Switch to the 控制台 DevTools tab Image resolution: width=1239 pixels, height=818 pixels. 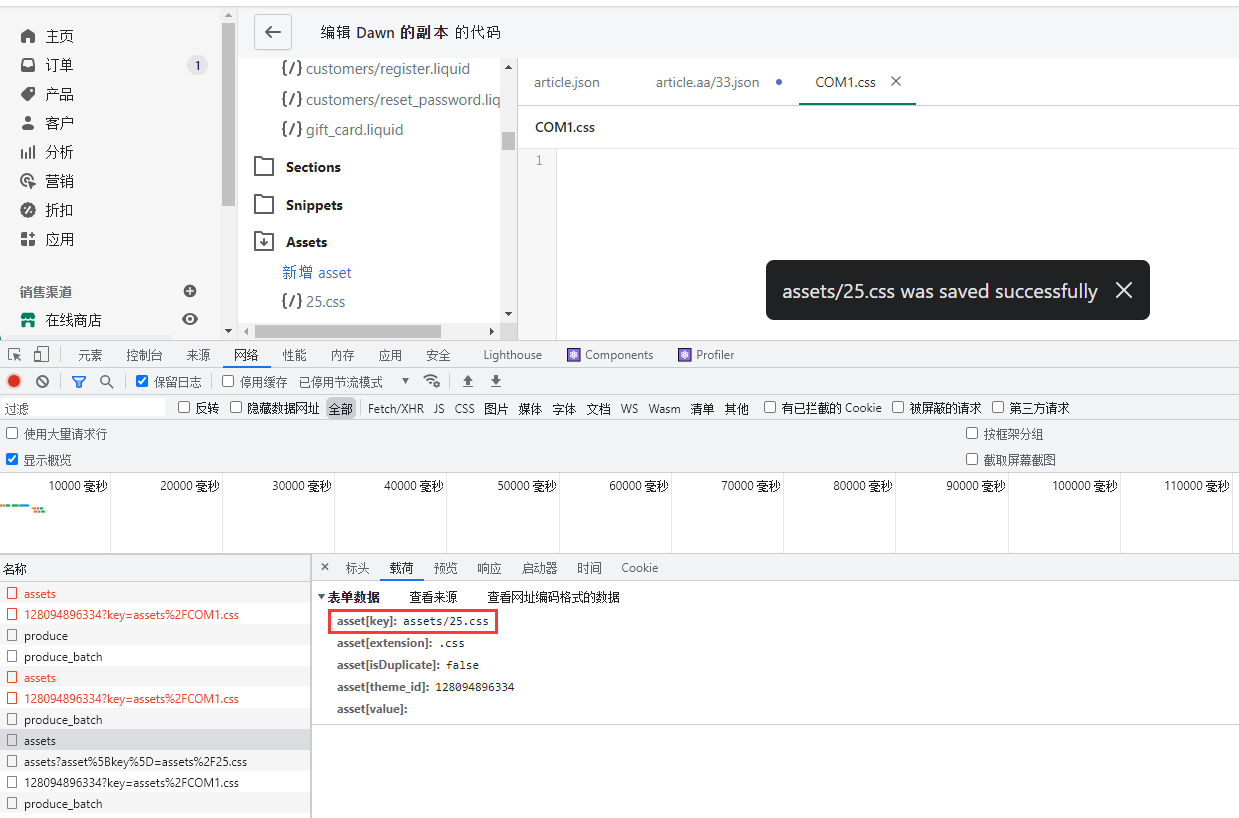coord(144,355)
